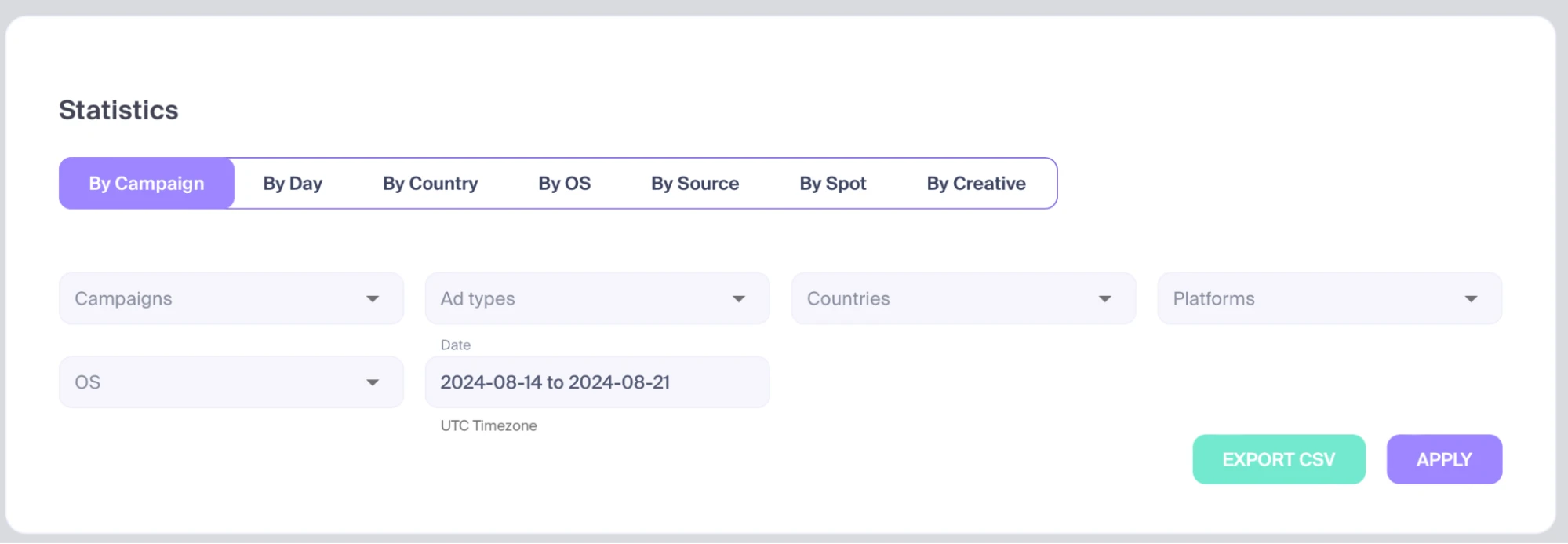Image resolution: width=1568 pixels, height=544 pixels.
Task: Open the Ad types filter field
Action: pos(598,298)
